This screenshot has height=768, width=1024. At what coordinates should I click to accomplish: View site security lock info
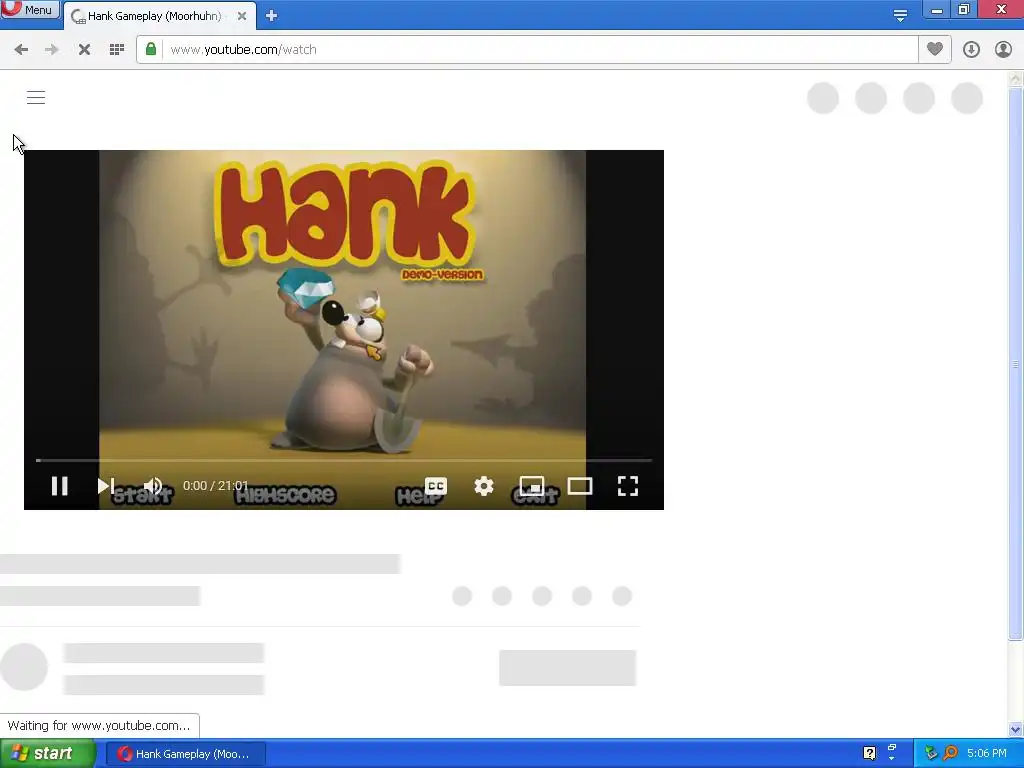tap(151, 49)
